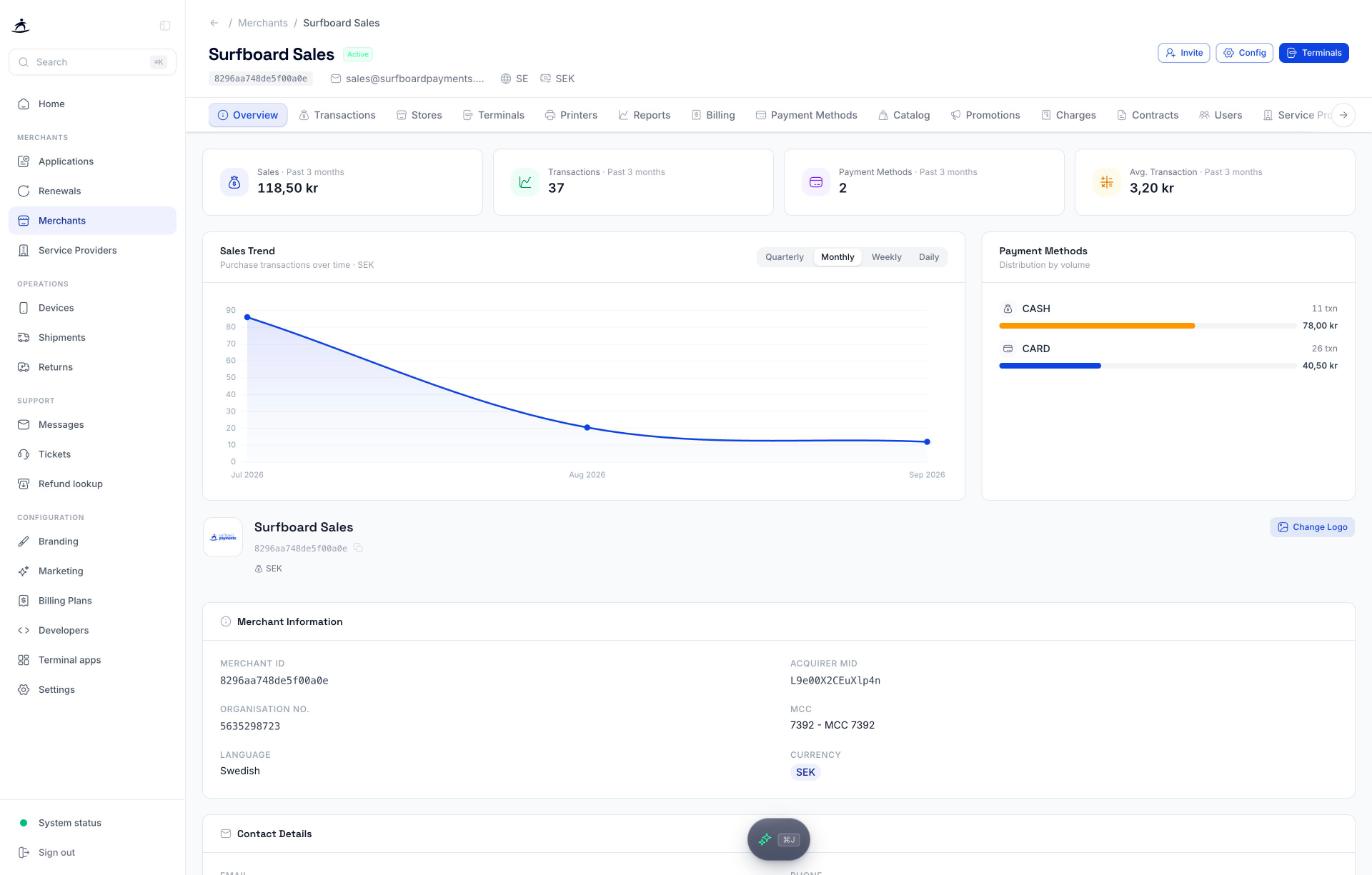The height and width of the screenshot is (875, 1372).
Task: Open Refund lookup in the sidebar
Action: click(x=92, y=484)
